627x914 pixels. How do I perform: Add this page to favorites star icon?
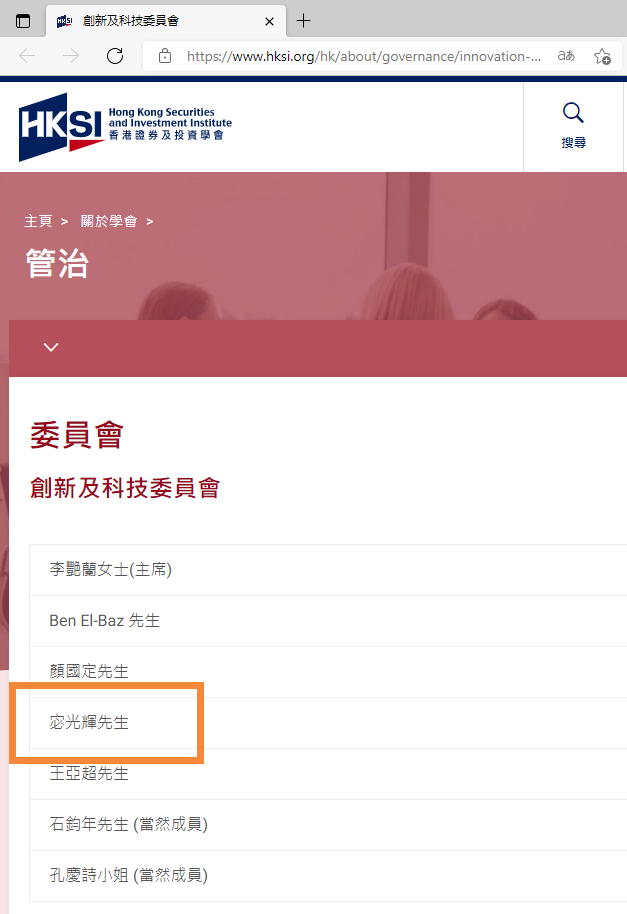point(602,56)
